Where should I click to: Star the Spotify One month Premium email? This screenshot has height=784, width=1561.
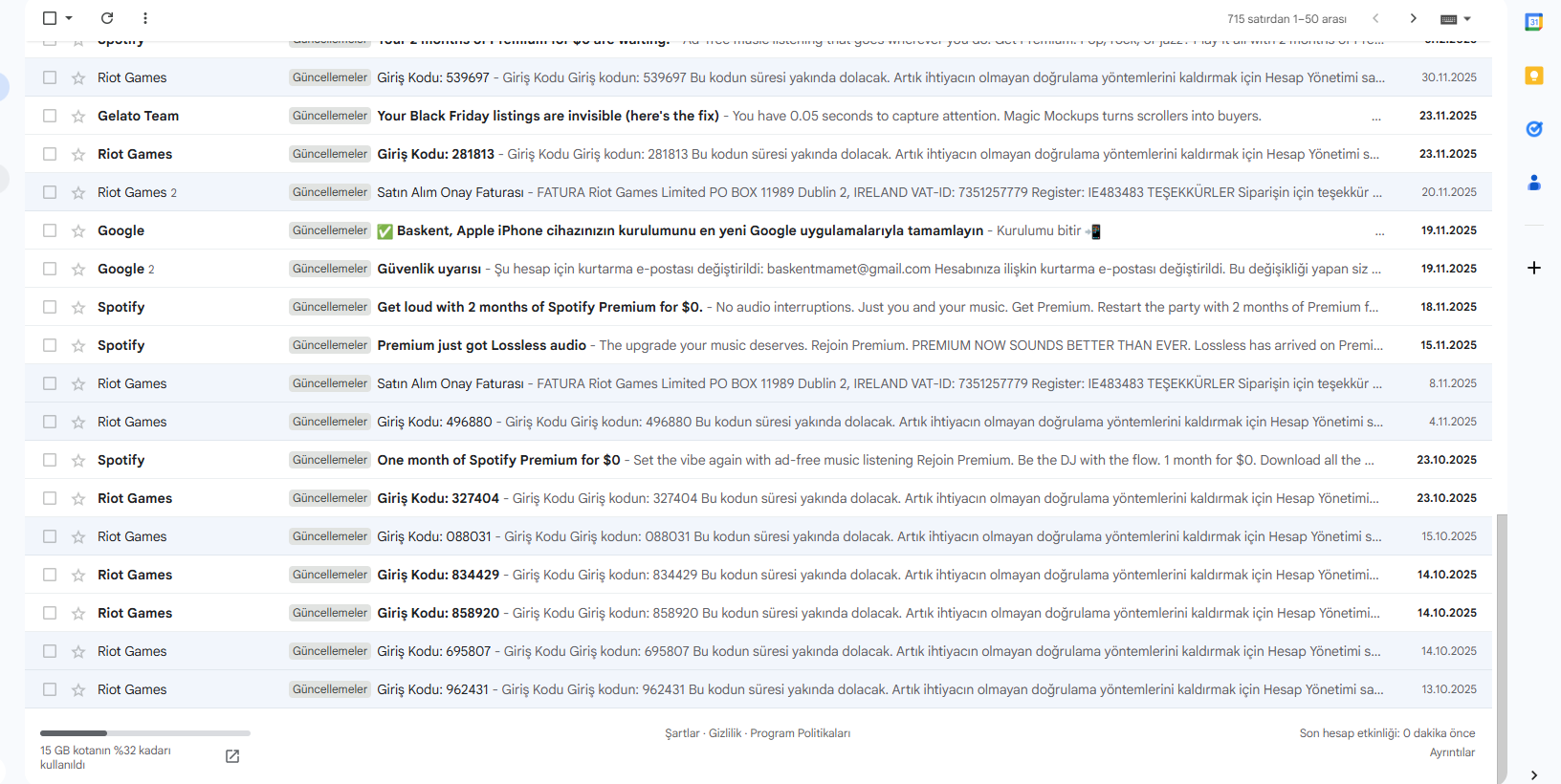click(x=78, y=460)
